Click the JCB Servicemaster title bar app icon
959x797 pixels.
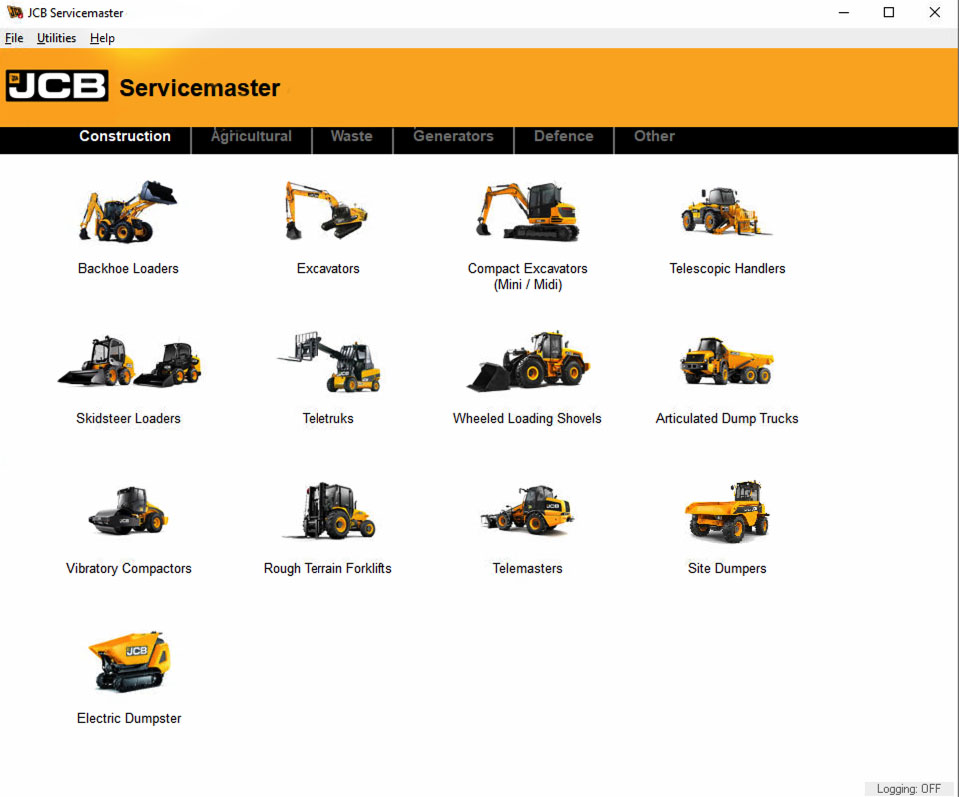15,12
